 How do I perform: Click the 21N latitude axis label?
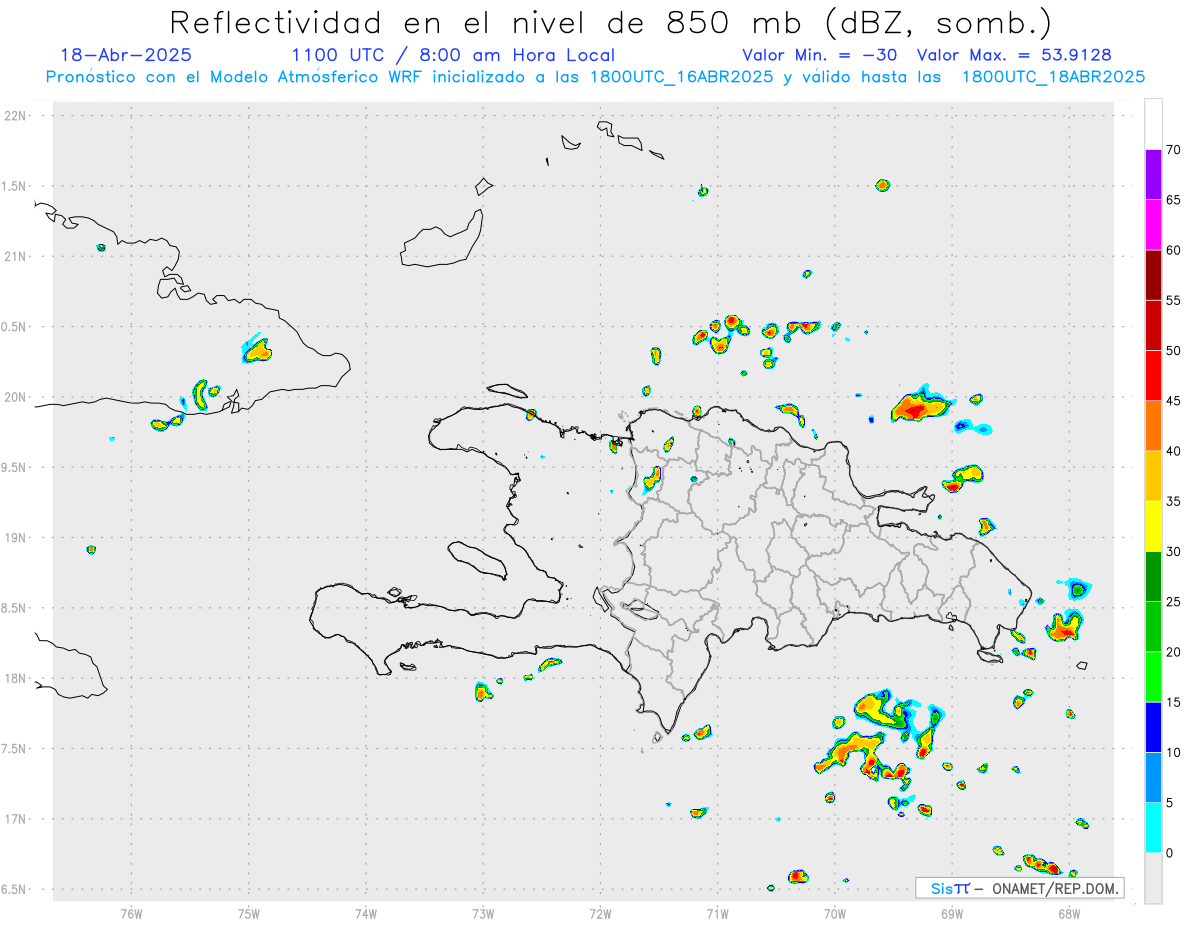tap(17, 257)
